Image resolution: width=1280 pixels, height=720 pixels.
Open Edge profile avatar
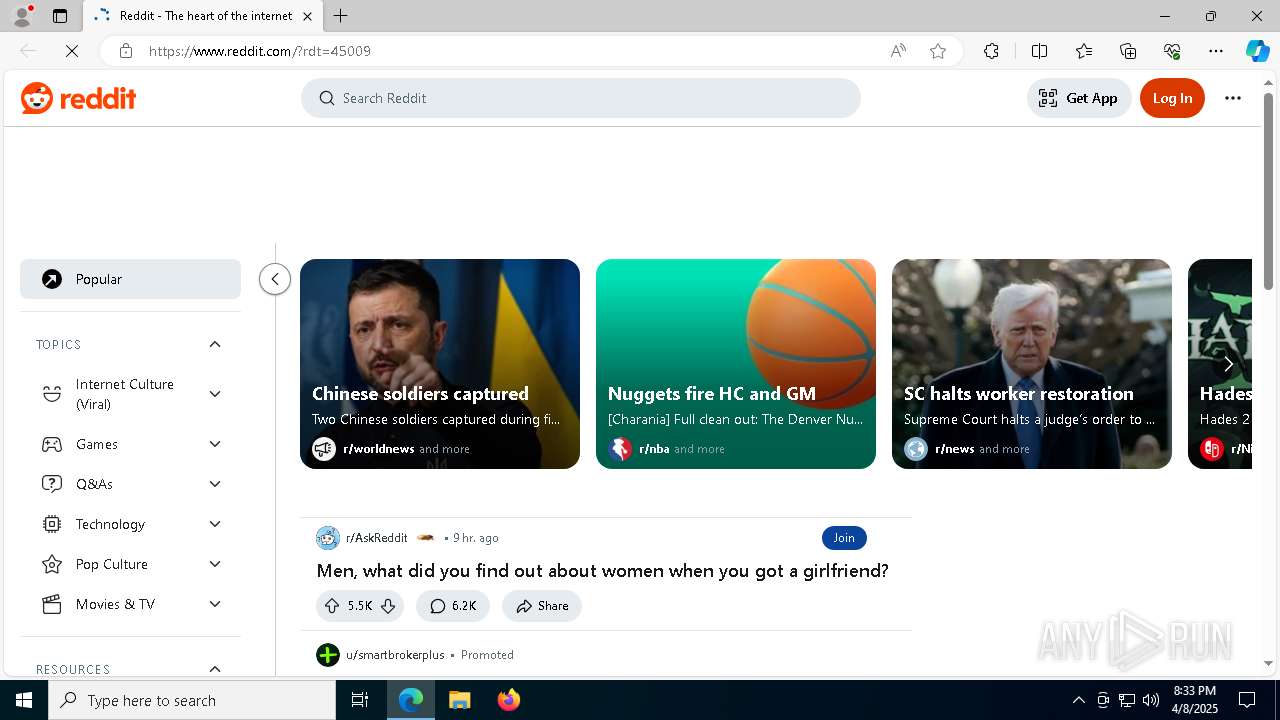(x=22, y=16)
